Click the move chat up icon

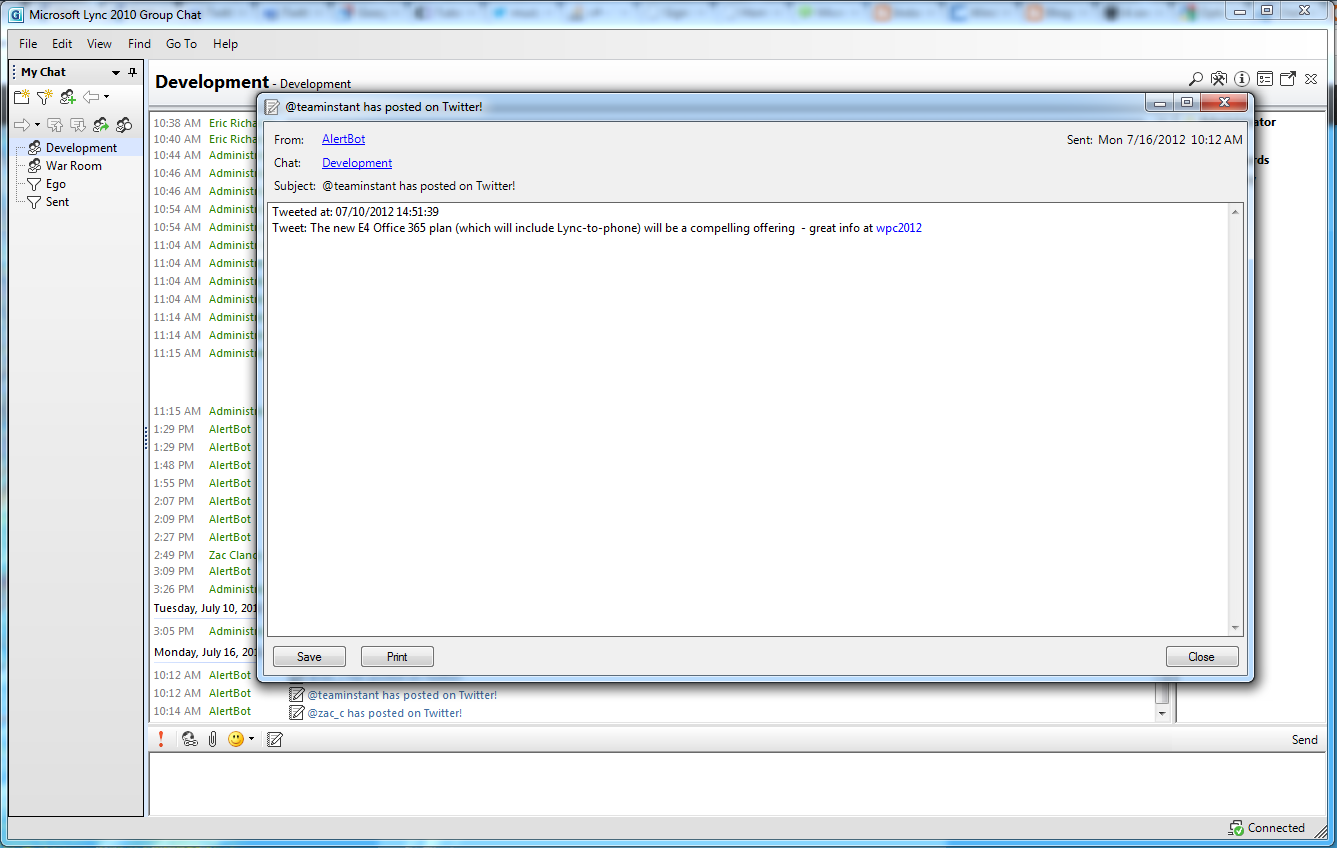55,125
